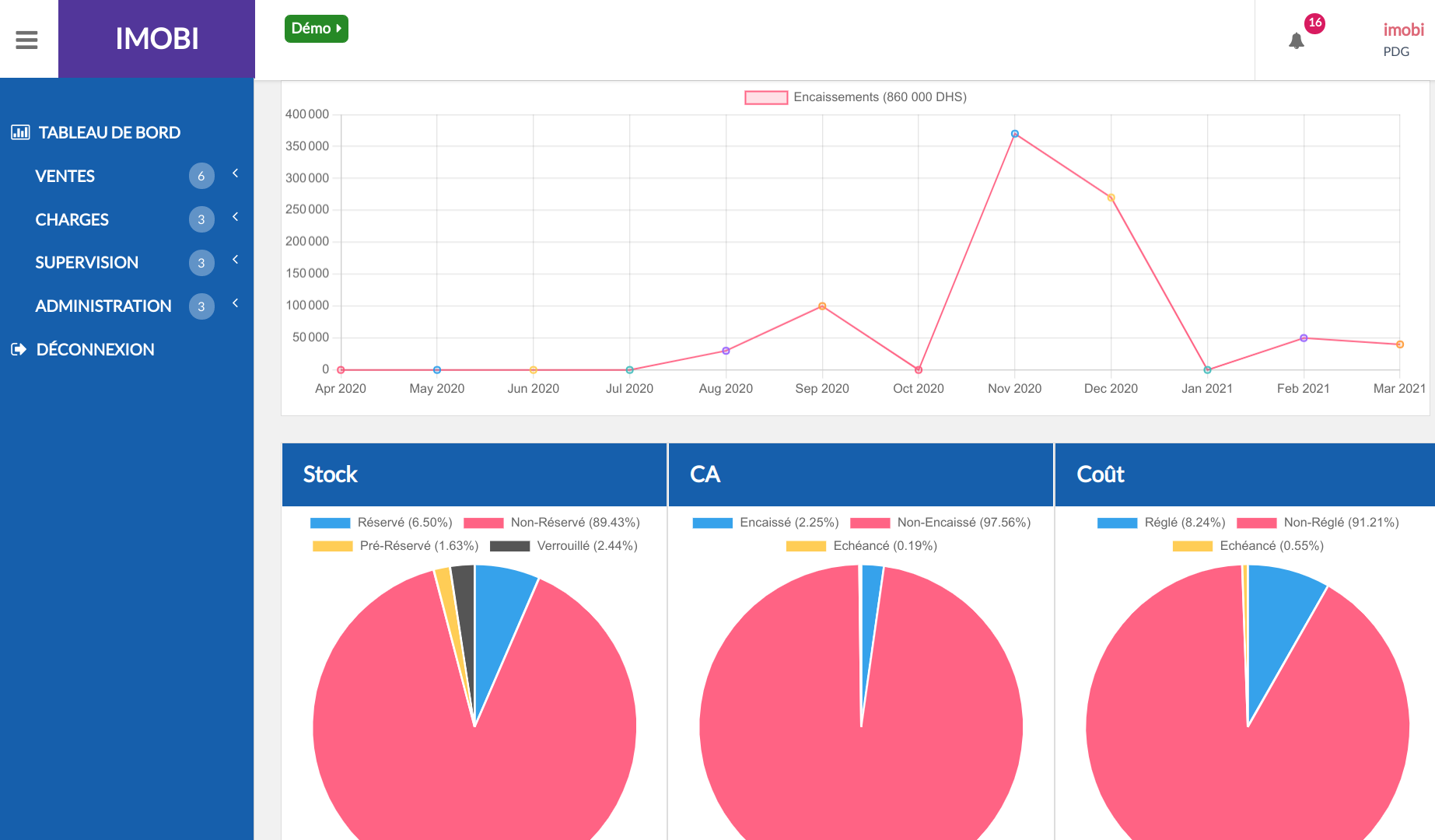Open the Démo dropdown button

pos(316,29)
